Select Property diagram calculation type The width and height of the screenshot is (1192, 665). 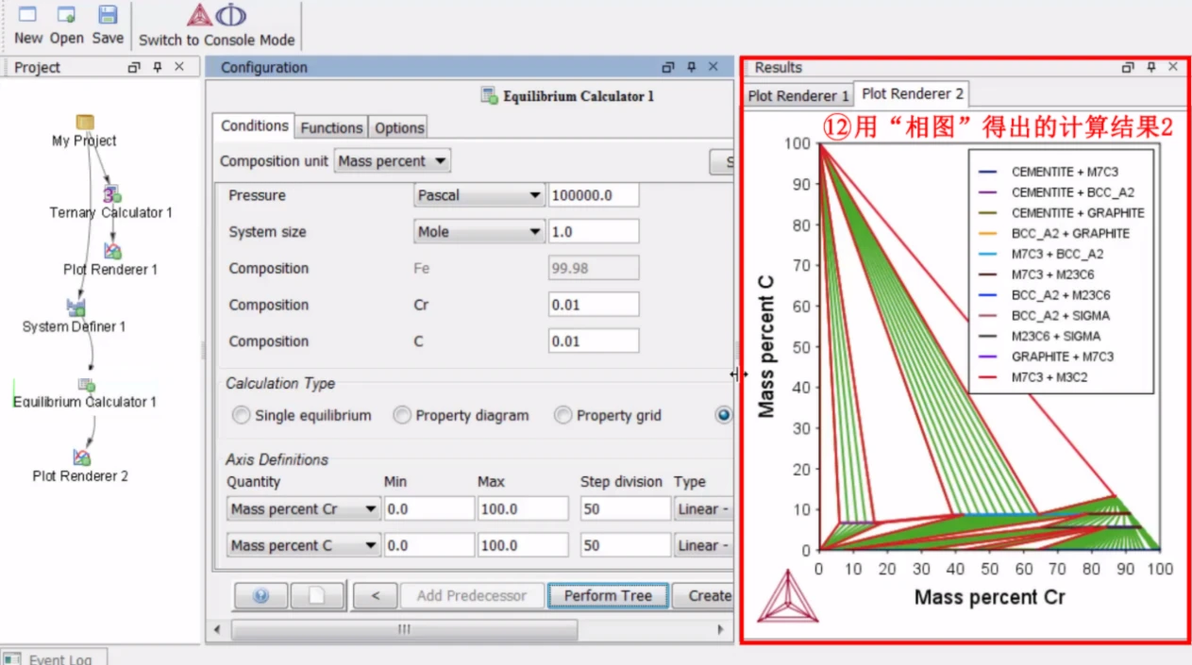pyautogui.click(x=402, y=415)
